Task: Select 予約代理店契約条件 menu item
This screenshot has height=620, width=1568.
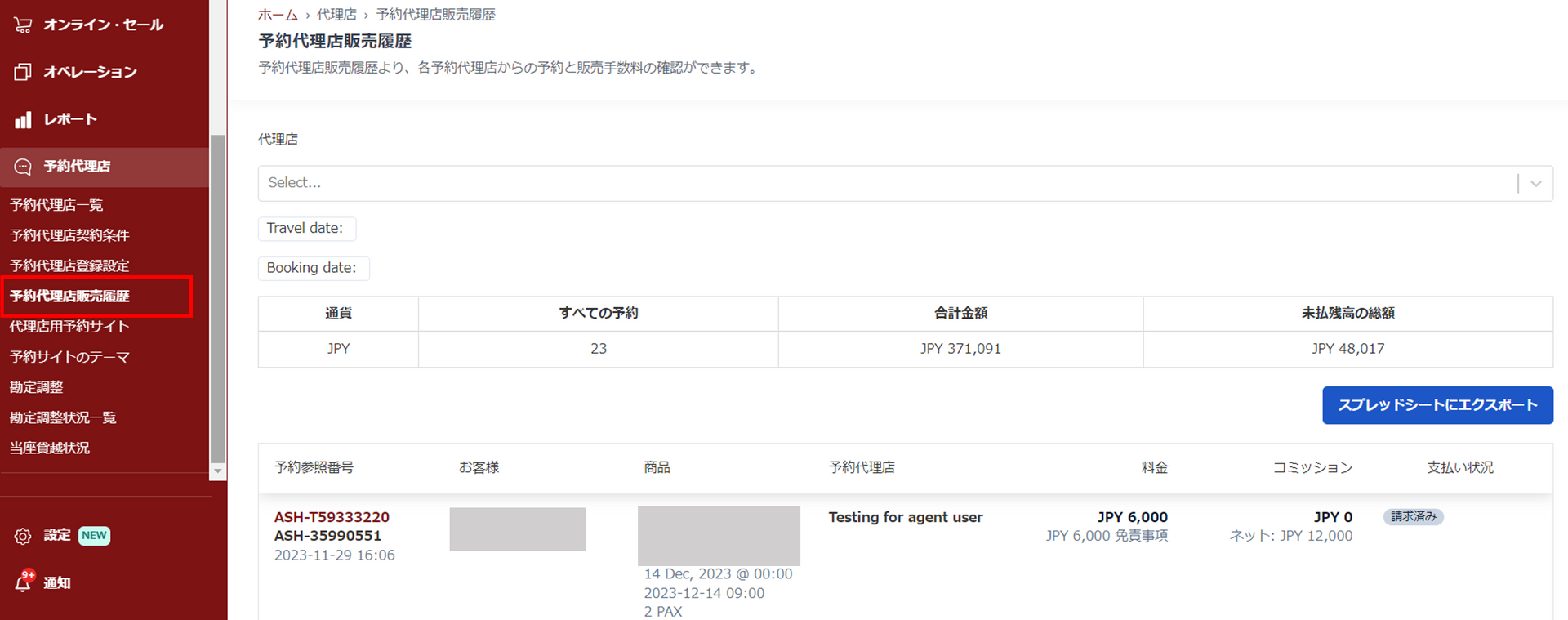Action: click(x=69, y=235)
